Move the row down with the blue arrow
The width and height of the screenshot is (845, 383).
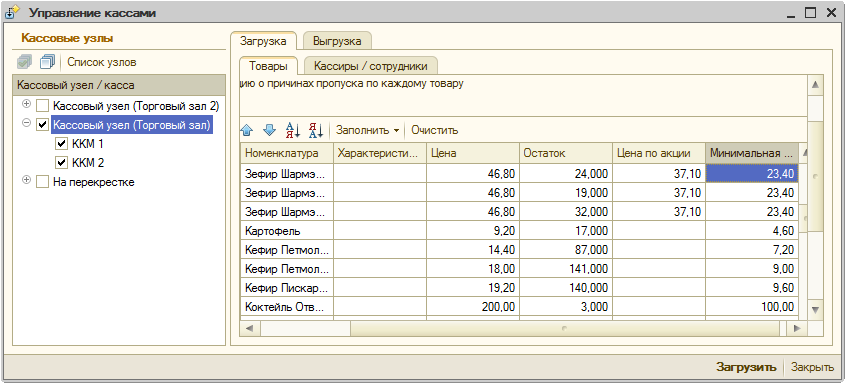269,130
